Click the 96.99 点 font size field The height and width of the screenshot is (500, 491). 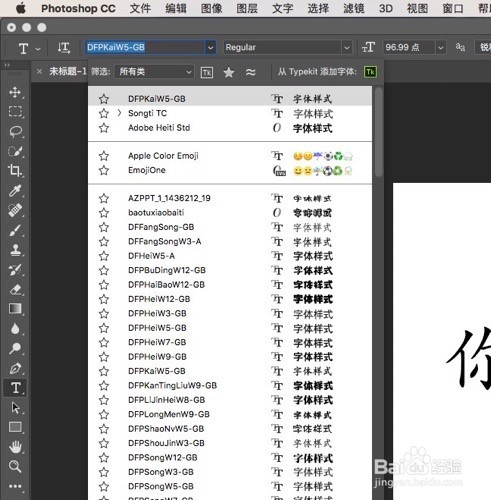tap(409, 48)
